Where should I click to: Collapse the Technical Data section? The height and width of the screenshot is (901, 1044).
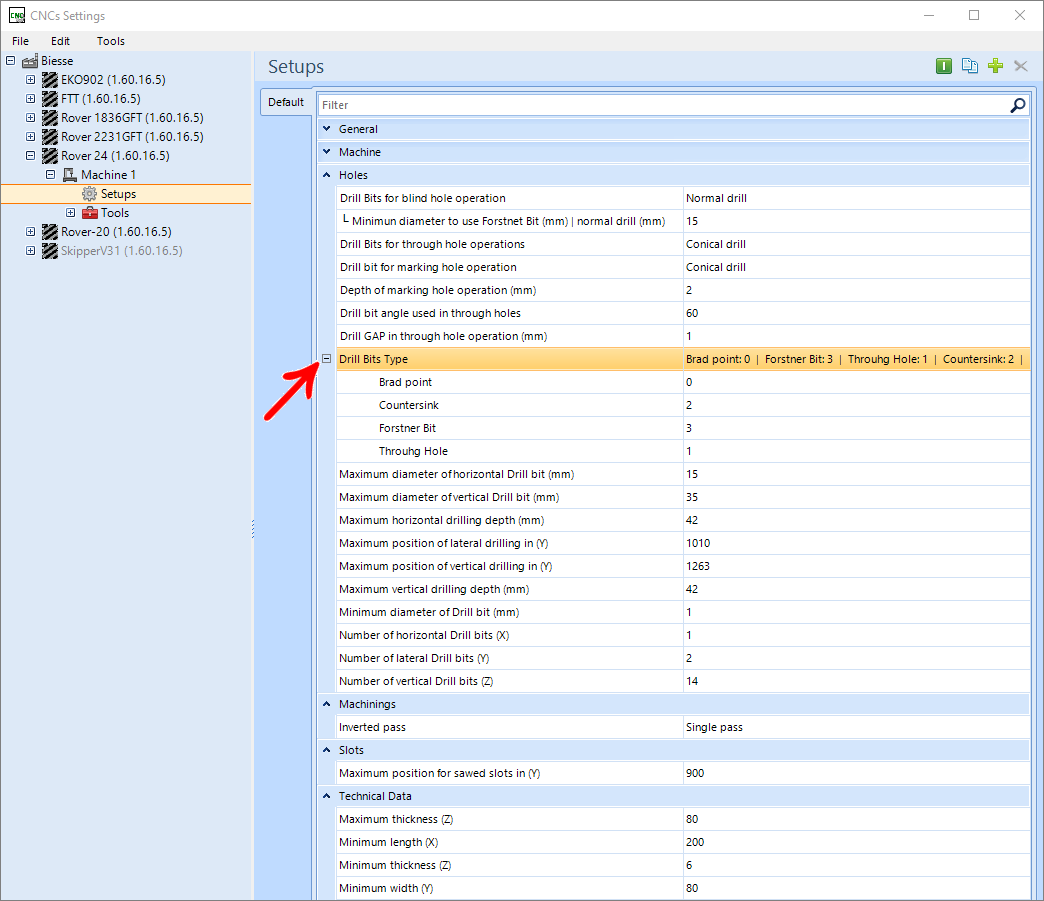click(x=327, y=796)
